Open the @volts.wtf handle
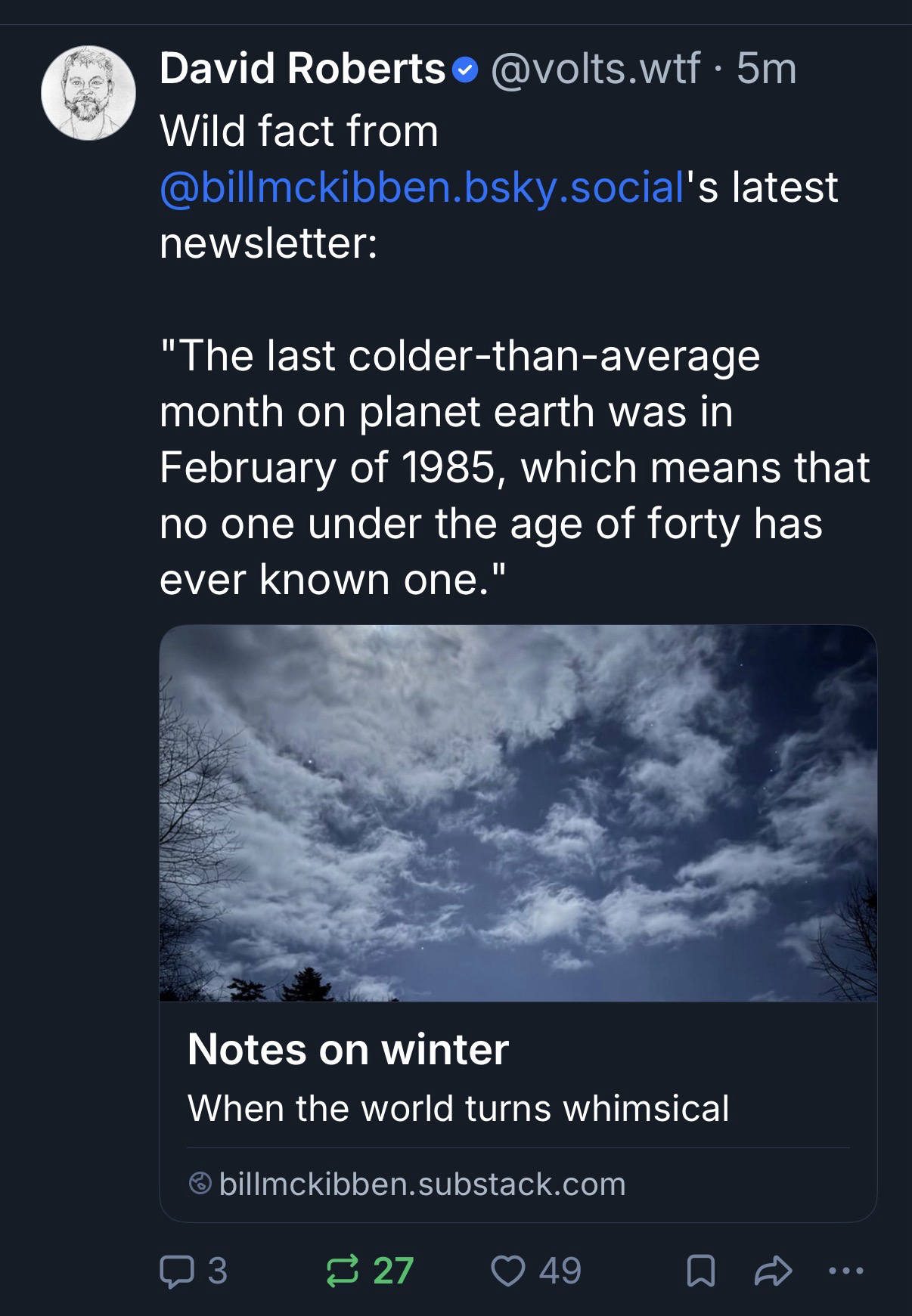Viewport: 912px width, 1316px height. pyautogui.click(x=596, y=70)
